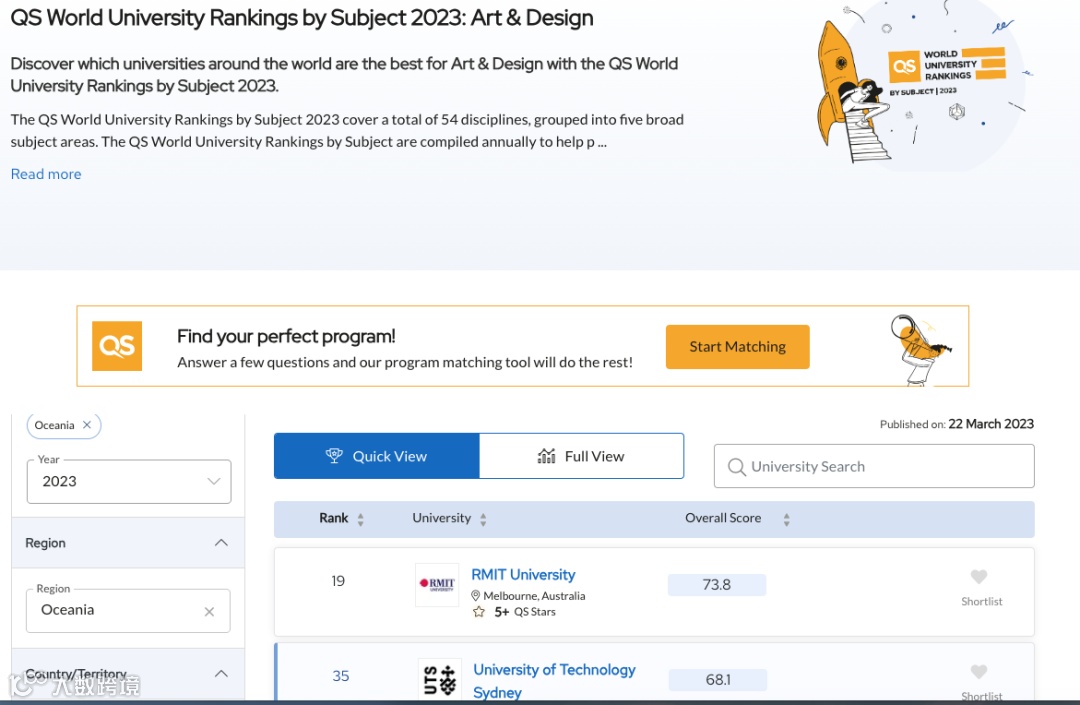Shortlist University of Technology Sydney heart icon
The height and width of the screenshot is (705, 1080).
(x=979, y=672)
